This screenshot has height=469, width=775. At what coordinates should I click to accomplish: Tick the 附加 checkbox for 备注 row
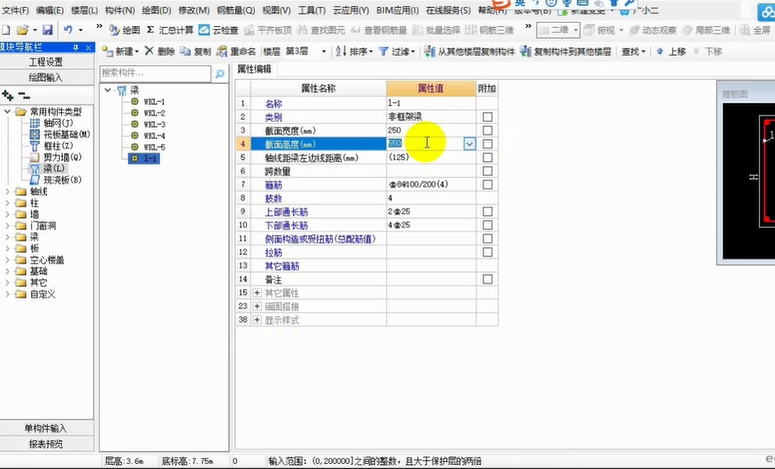[x=487, y=279]
